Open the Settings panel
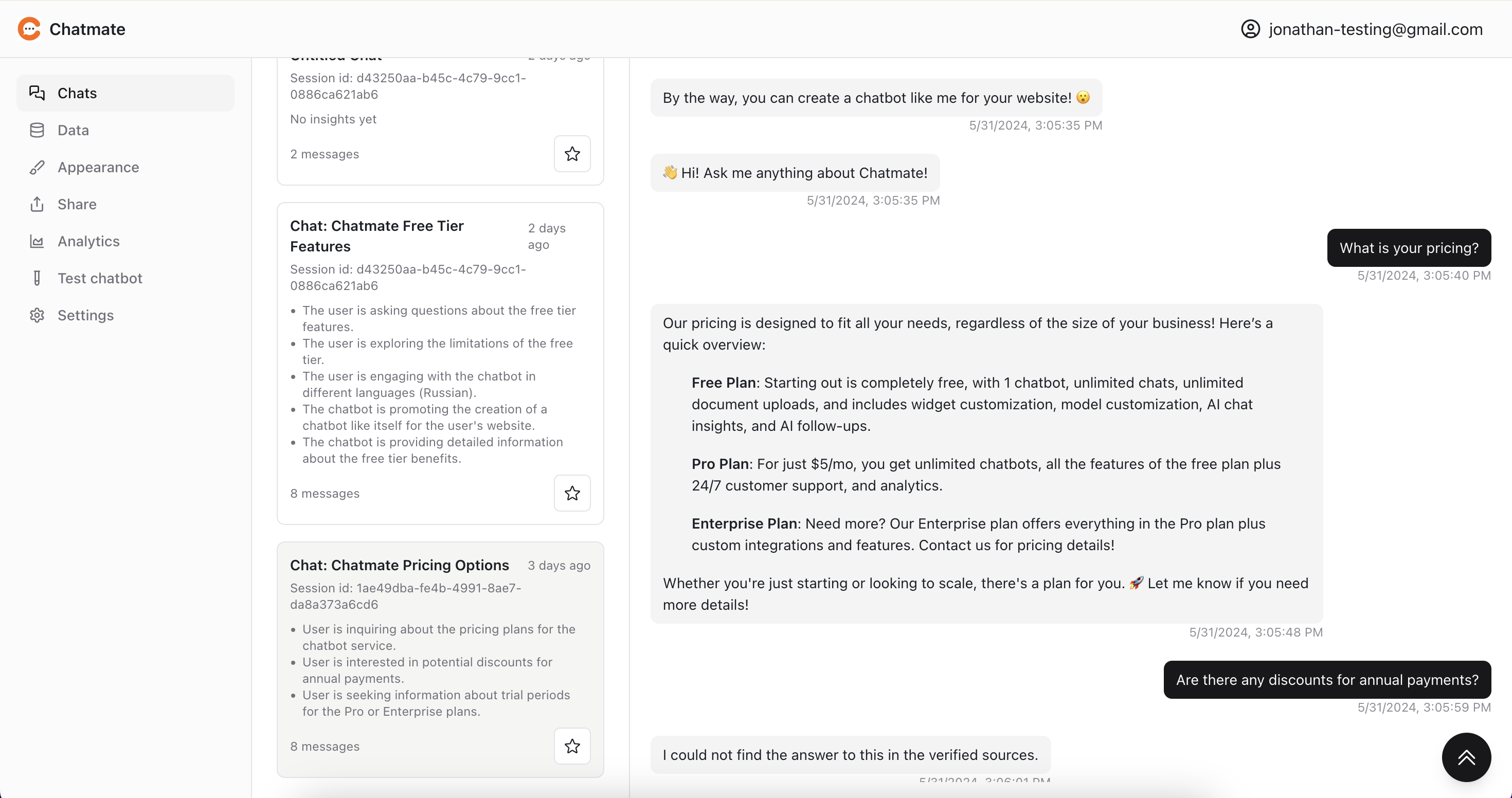Viewport: 1512px width, 798px height. 85,315
